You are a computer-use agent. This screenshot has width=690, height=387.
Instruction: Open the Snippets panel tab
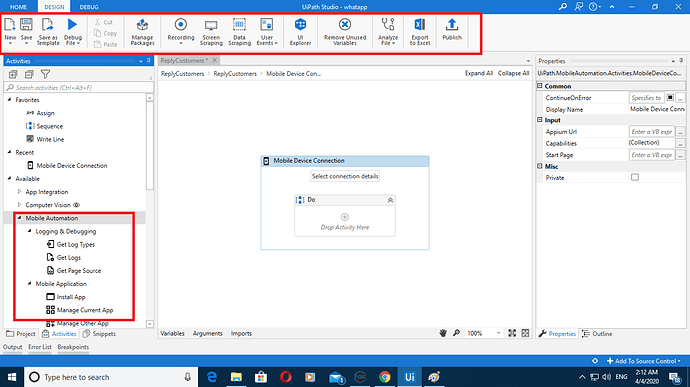(x=99, y=334)
